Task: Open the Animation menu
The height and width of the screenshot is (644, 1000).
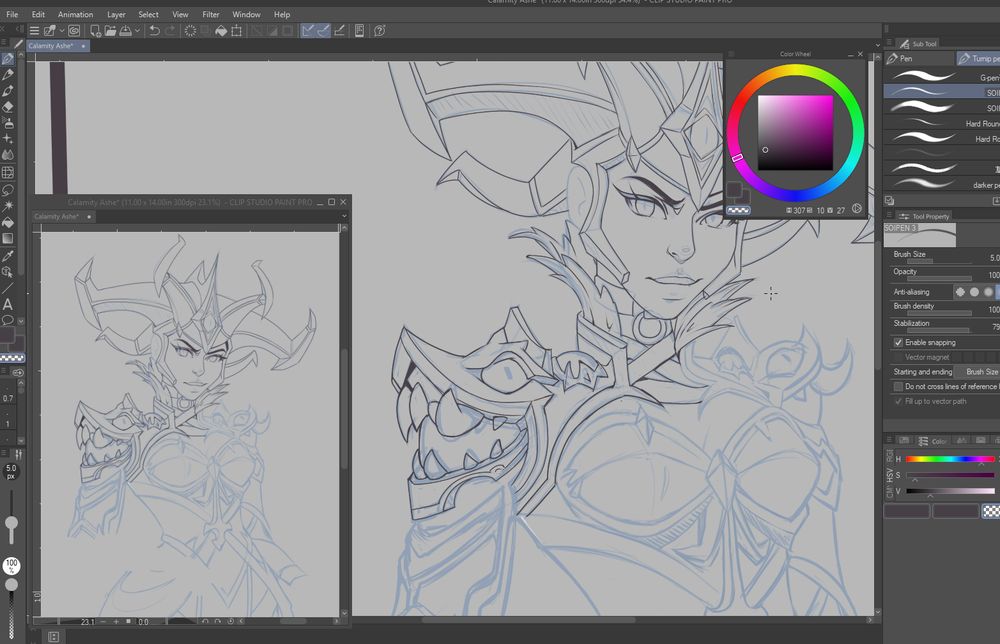Action: (x=75, y=14)
